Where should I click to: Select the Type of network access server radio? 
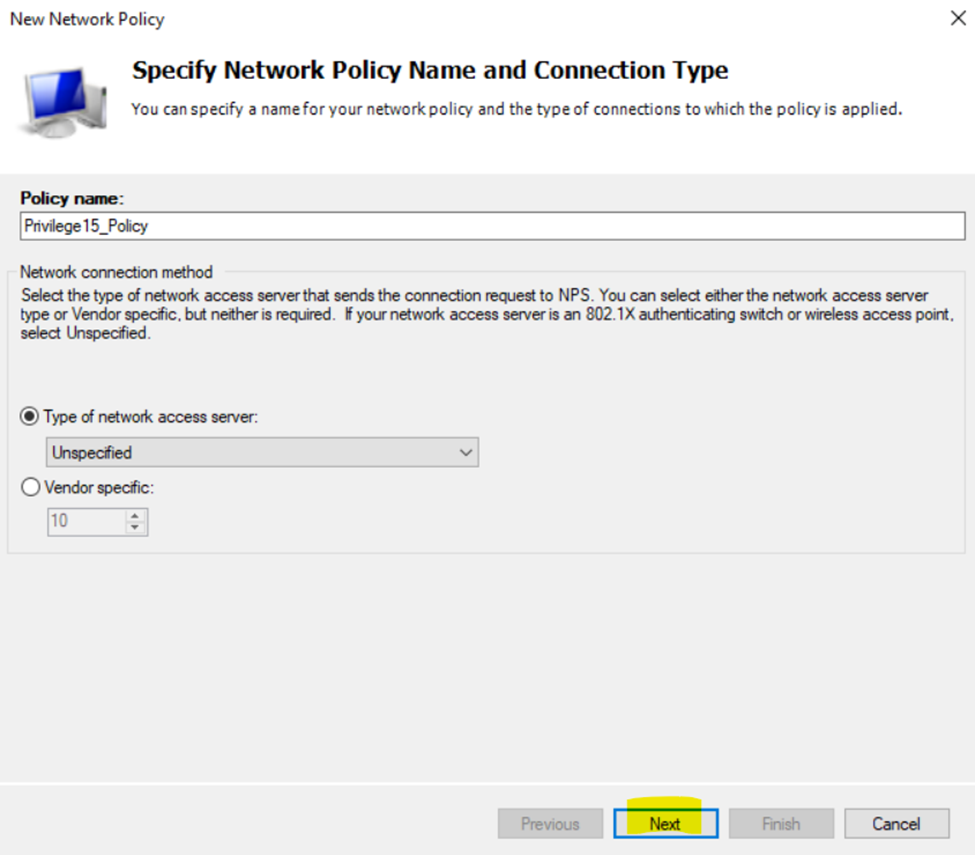point(29,416)
